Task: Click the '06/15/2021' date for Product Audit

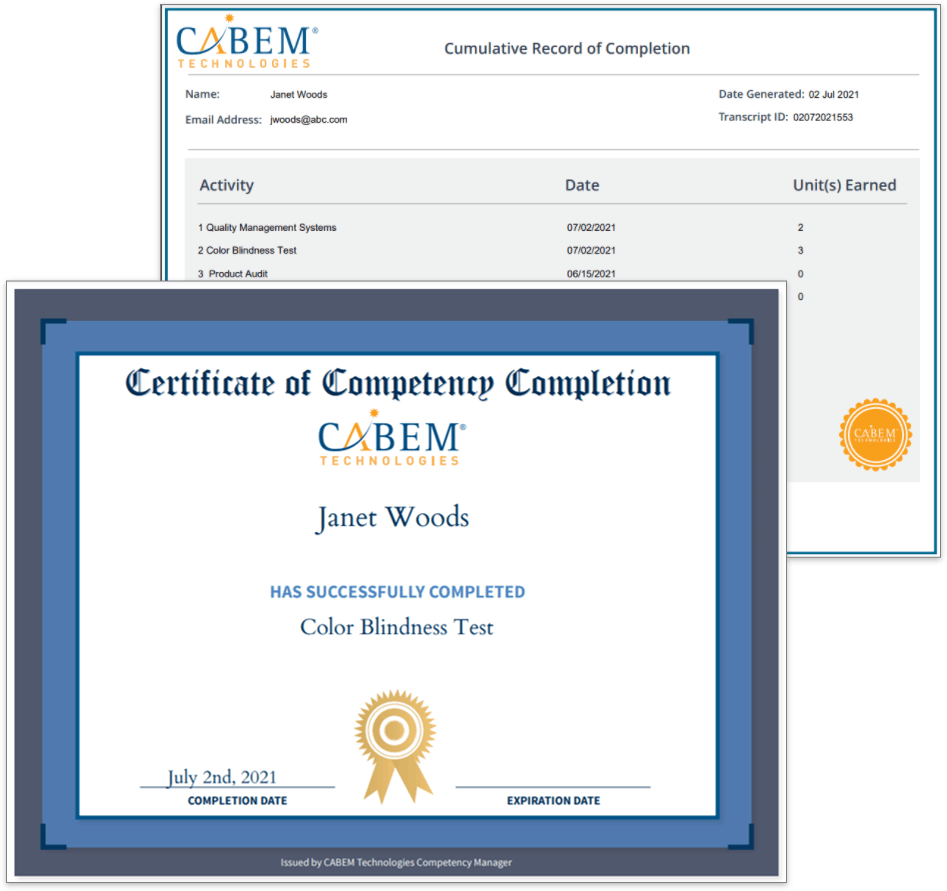Action: pyautogui.click(x=591, y=274)
